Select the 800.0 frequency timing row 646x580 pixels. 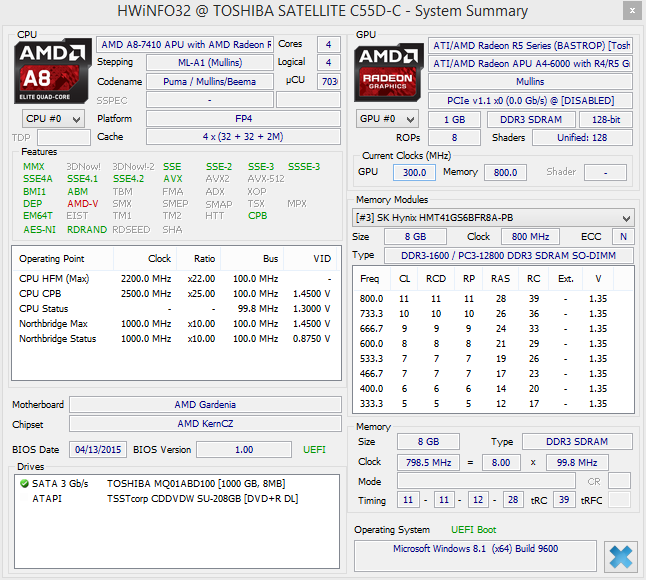(x=493, y=299)
